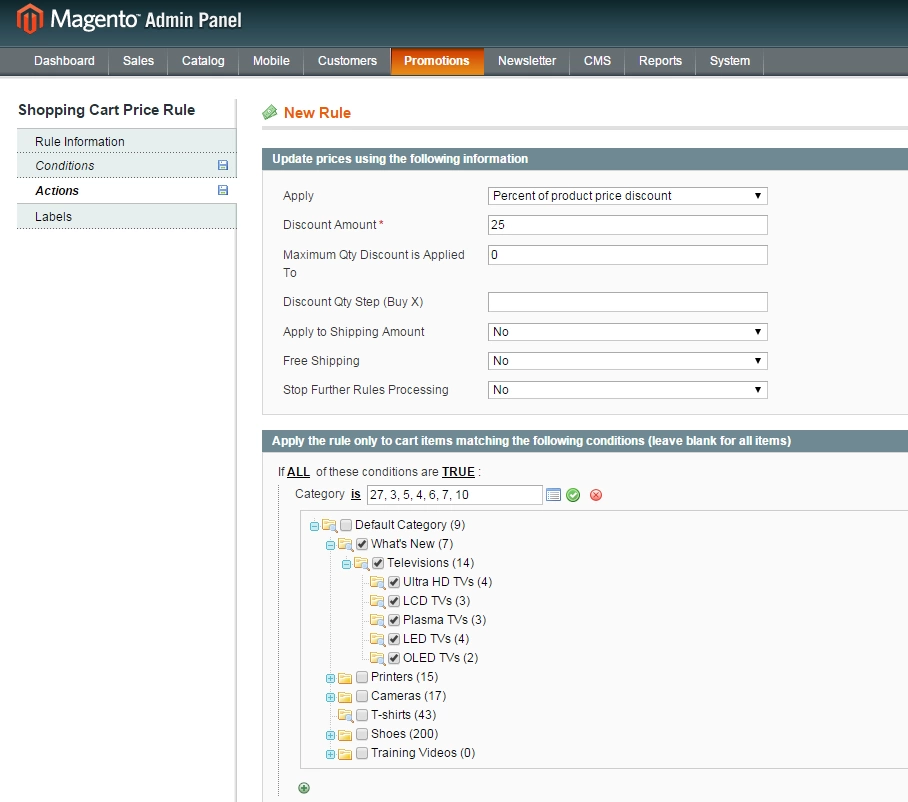Open the Promotions menu

pos(437,61)
